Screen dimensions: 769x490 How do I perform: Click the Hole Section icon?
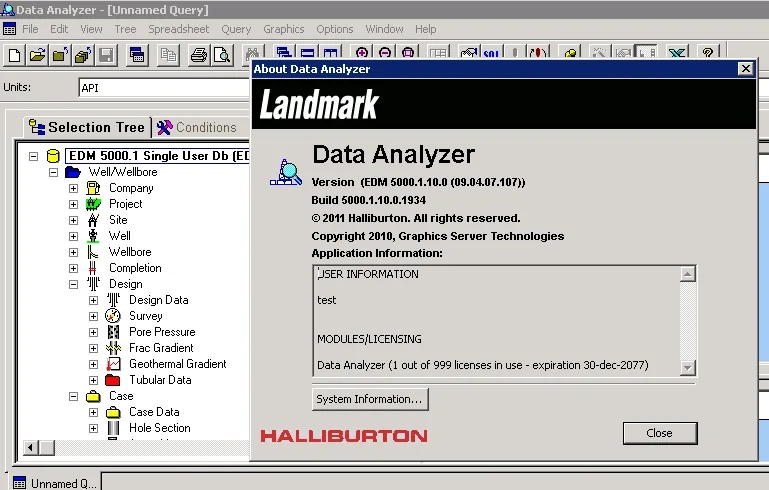pos(113,428)
